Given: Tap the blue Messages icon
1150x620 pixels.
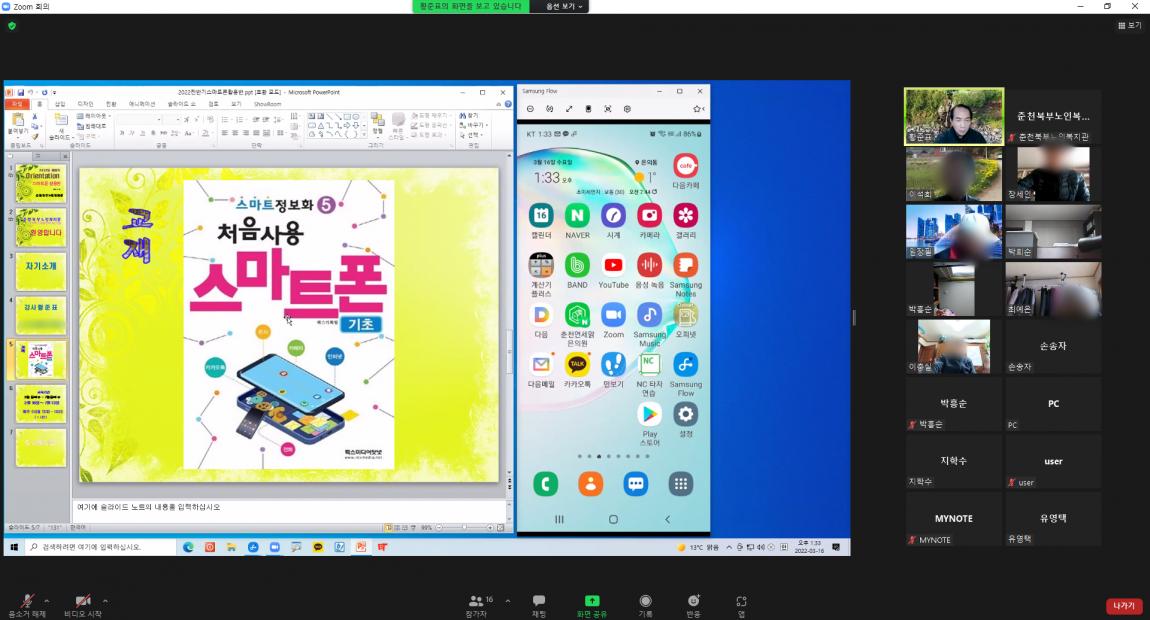Looking at the screenshot, I should click(635, 484).
